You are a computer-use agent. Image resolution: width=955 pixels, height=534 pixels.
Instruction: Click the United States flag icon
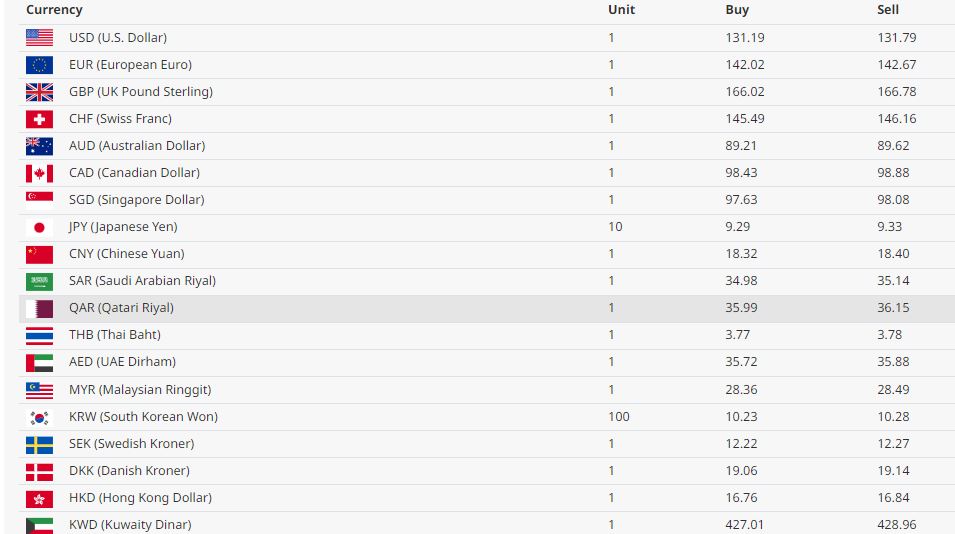click(x=39, y=38)
